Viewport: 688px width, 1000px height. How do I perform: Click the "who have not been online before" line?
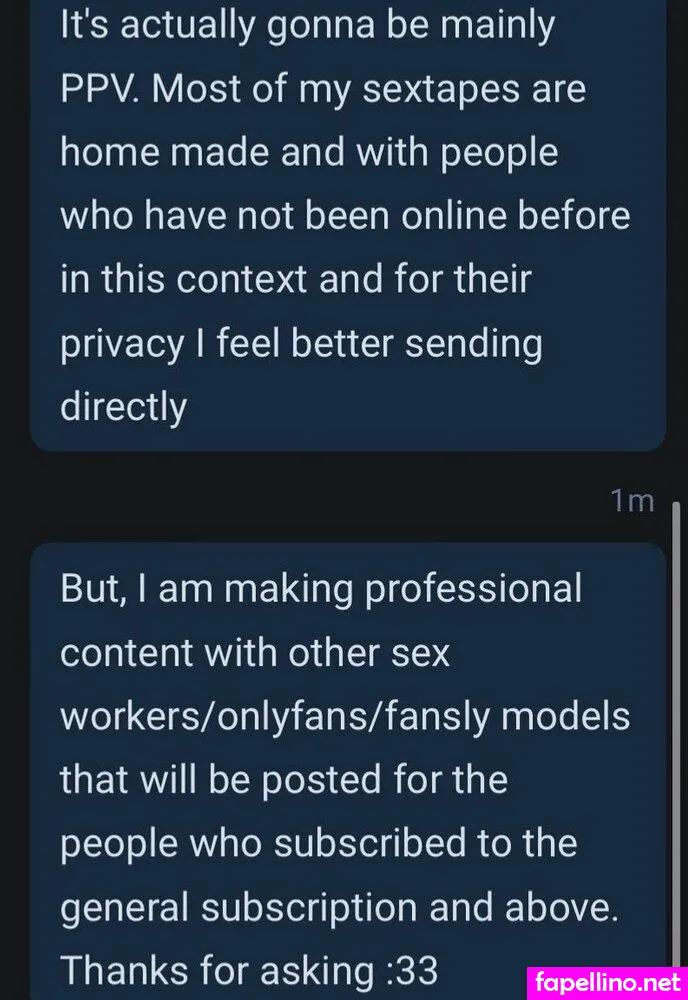tap(346, 217)
